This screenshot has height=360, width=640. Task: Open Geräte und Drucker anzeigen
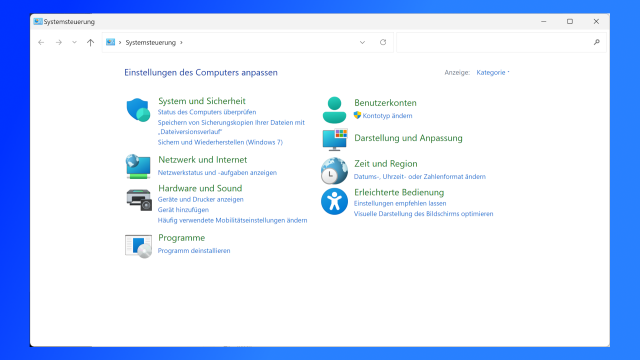200,199
